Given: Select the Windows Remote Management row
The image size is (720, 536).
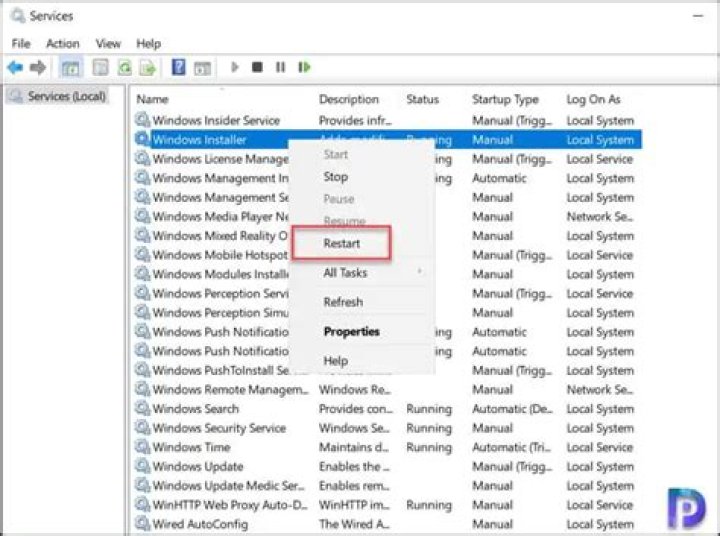Looking at the screenshot, I should click(386, 389).
